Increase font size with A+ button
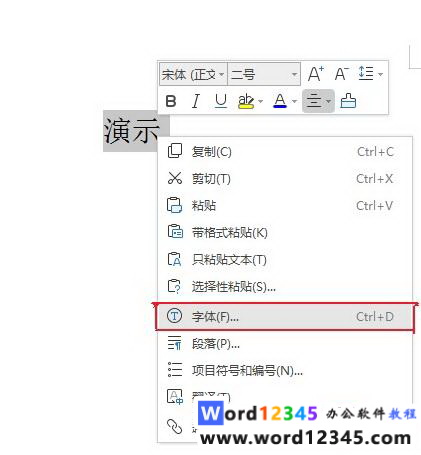Screen dimensions: 421x455 tap(315, 74)
